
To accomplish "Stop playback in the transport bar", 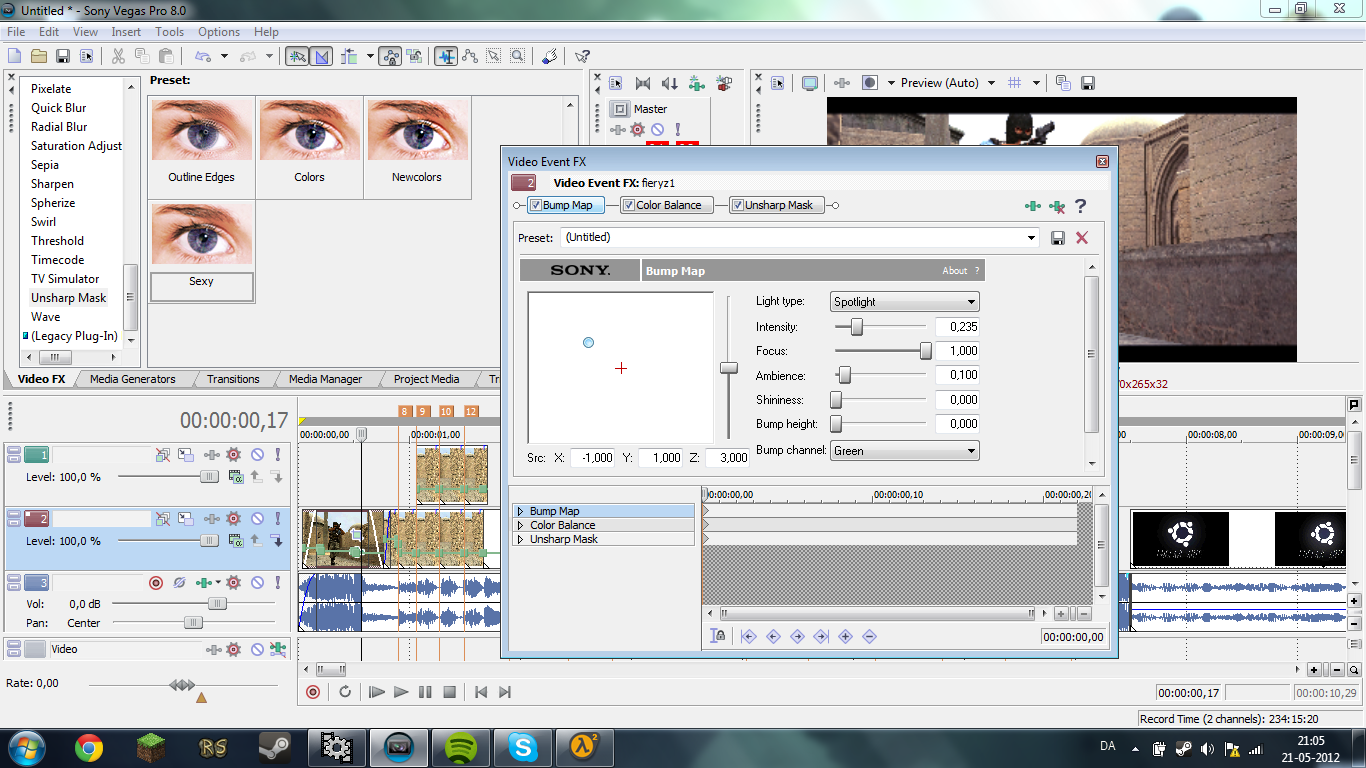I will 450,692.
